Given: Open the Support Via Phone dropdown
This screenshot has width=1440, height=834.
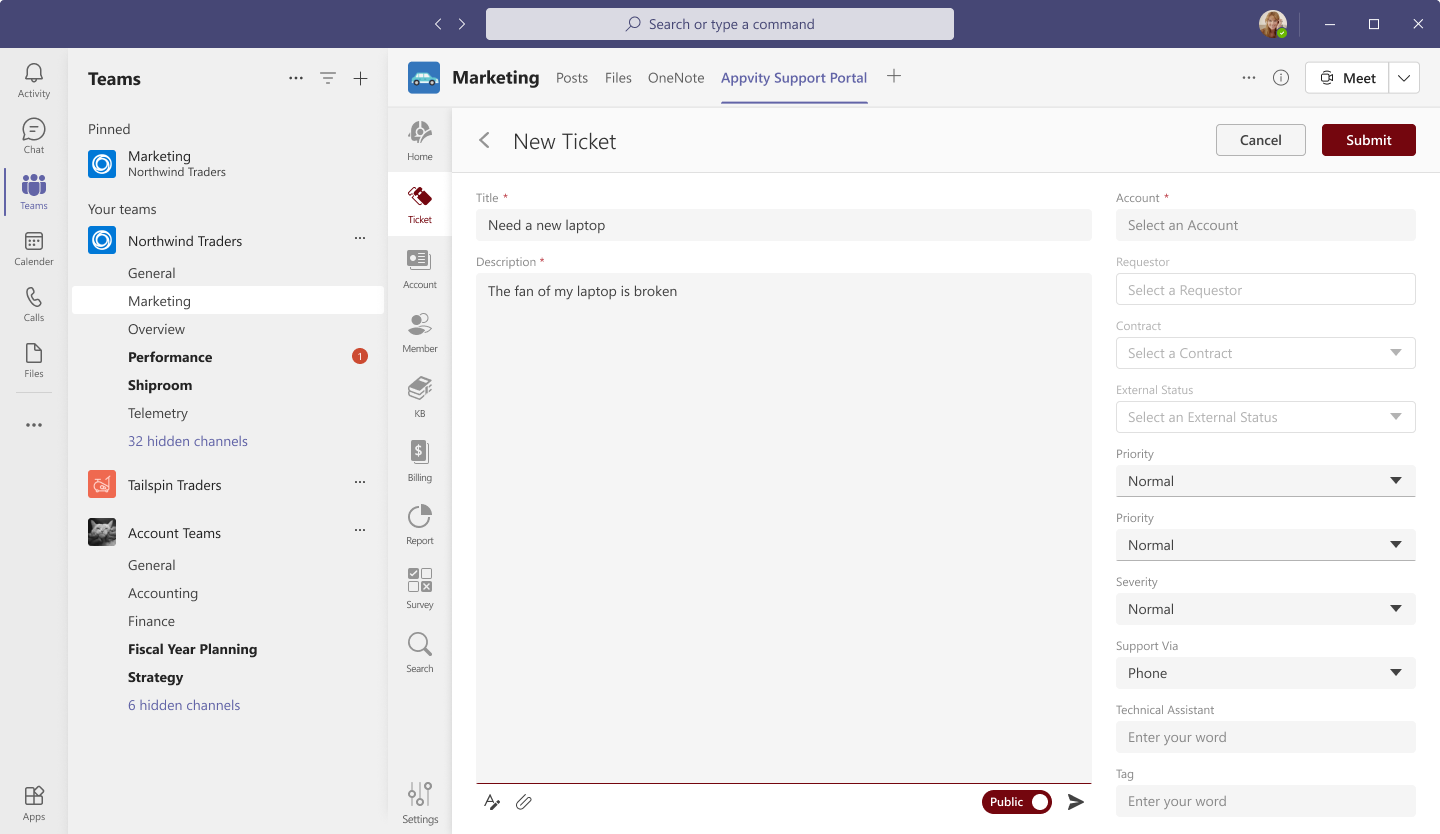Looking at the screenshot, I should [x=1265, y=673].
